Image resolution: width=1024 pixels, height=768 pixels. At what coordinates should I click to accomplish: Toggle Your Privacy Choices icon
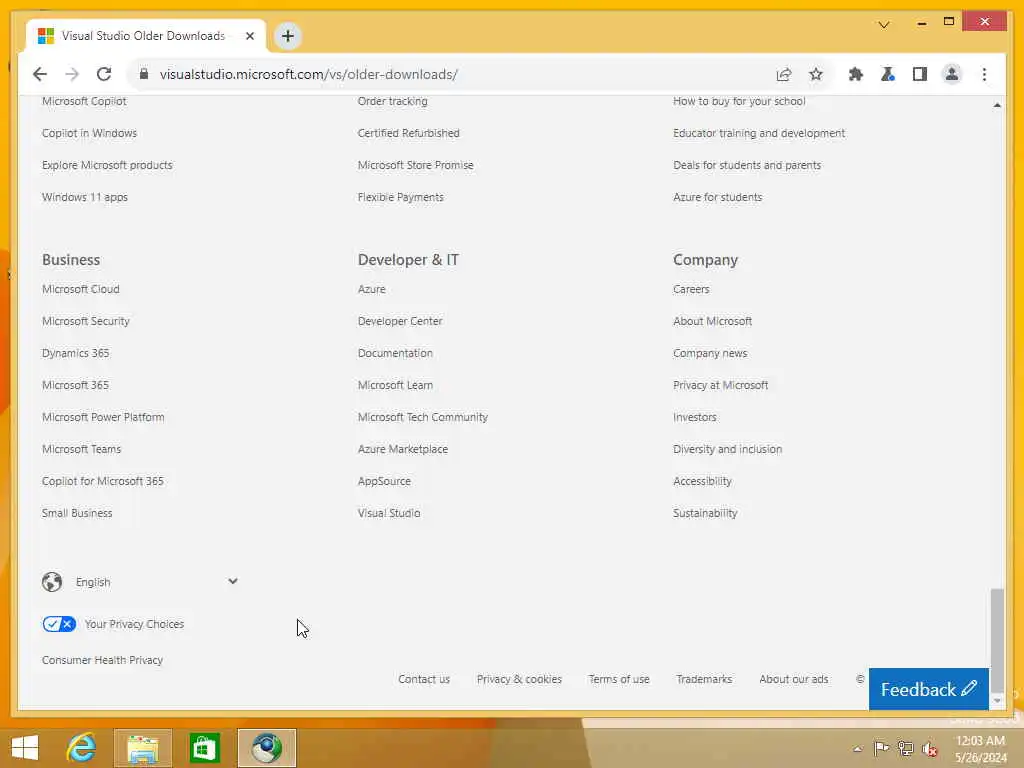[59, 624]
